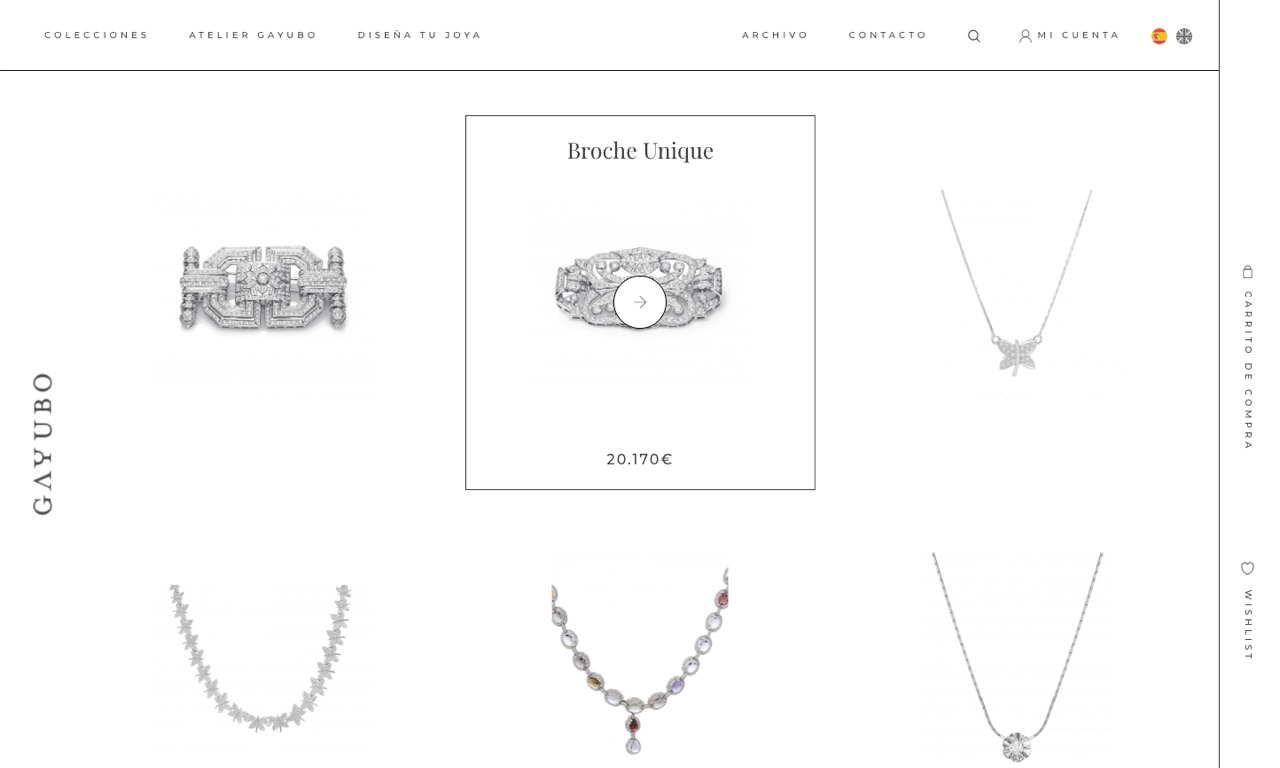The height and width of the screenshot is (768, 1280).
Task: Open the shopping bag cart icon
Action: click(1248, 272)
